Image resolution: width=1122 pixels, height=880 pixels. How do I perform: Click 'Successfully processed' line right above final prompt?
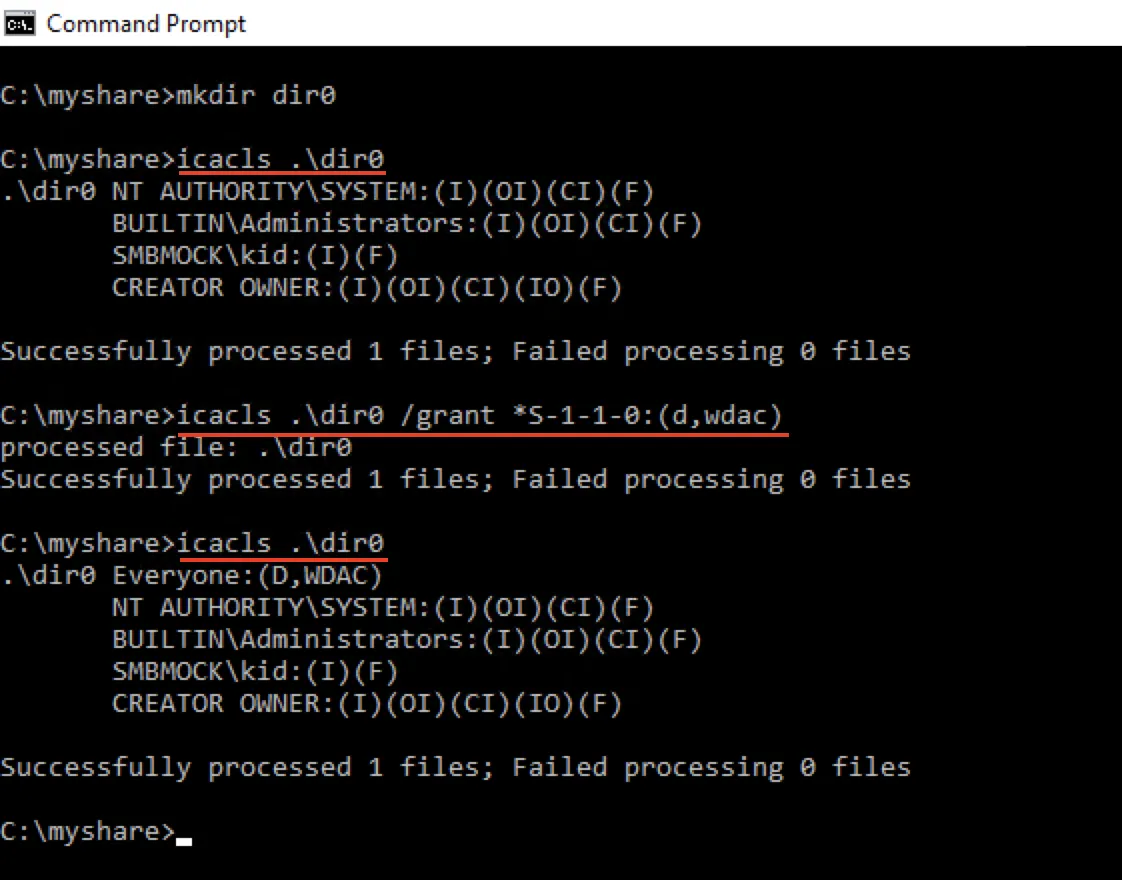455,767
